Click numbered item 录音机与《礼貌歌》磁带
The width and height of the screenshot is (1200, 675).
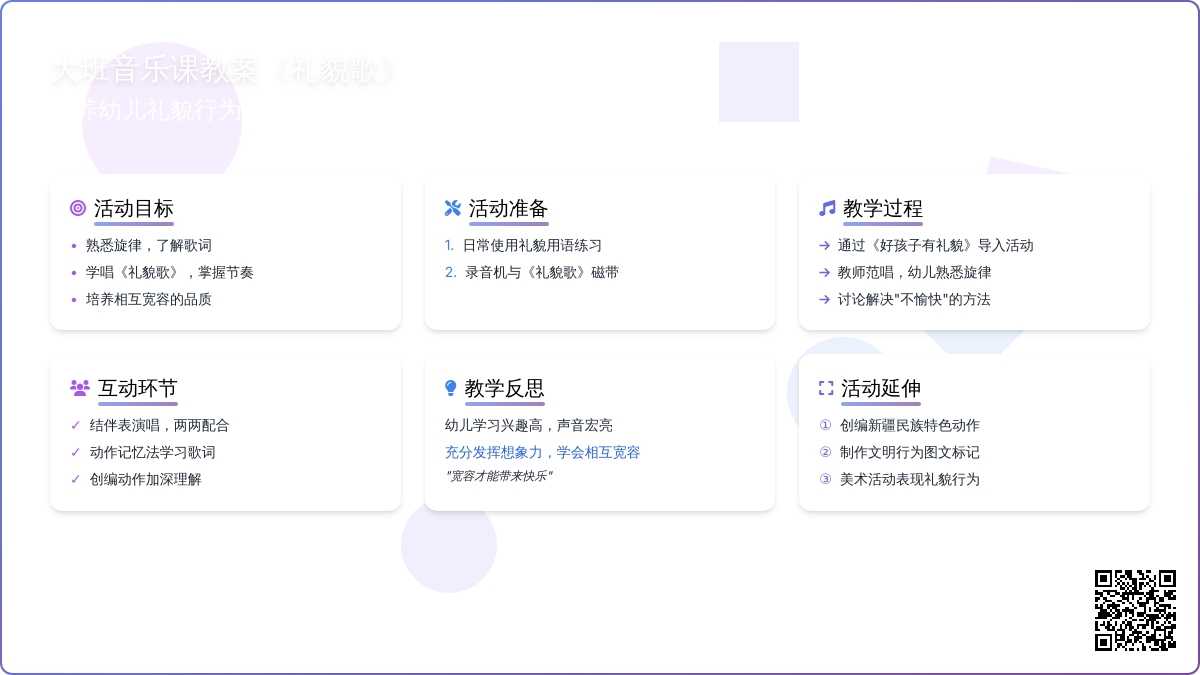[541, 272]
